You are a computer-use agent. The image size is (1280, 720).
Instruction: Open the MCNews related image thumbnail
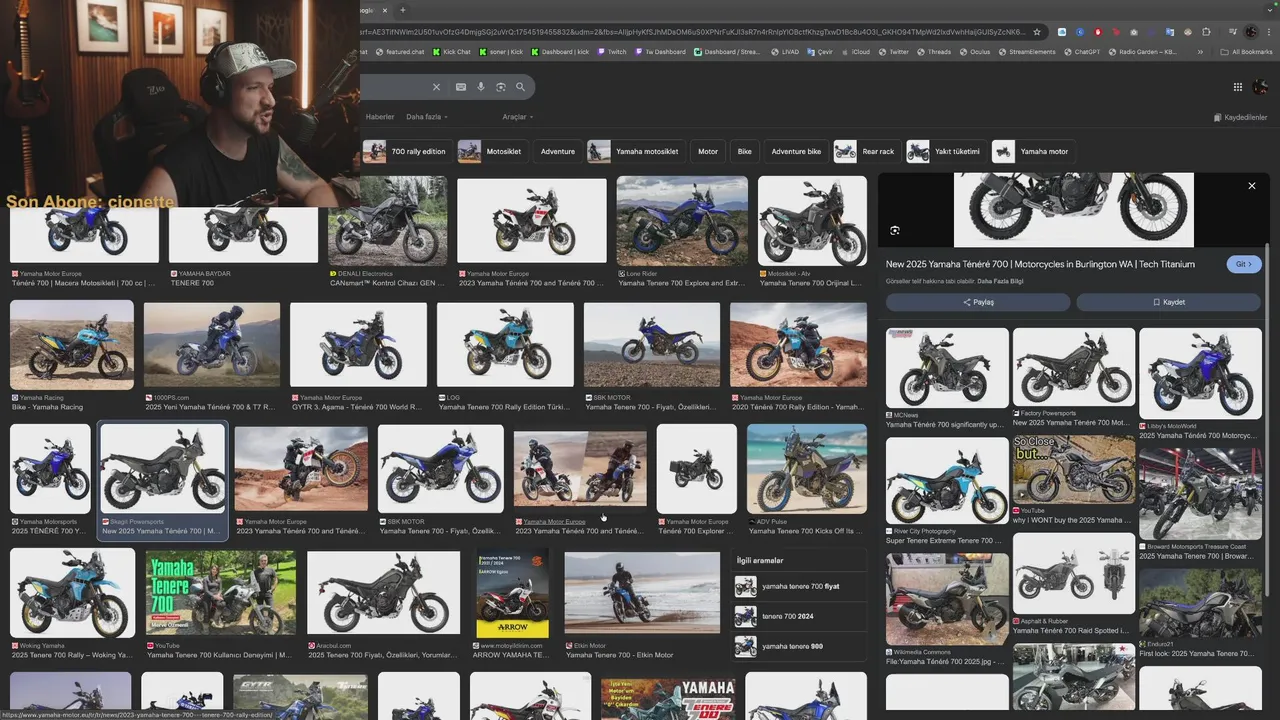click(x=947, y=367)
